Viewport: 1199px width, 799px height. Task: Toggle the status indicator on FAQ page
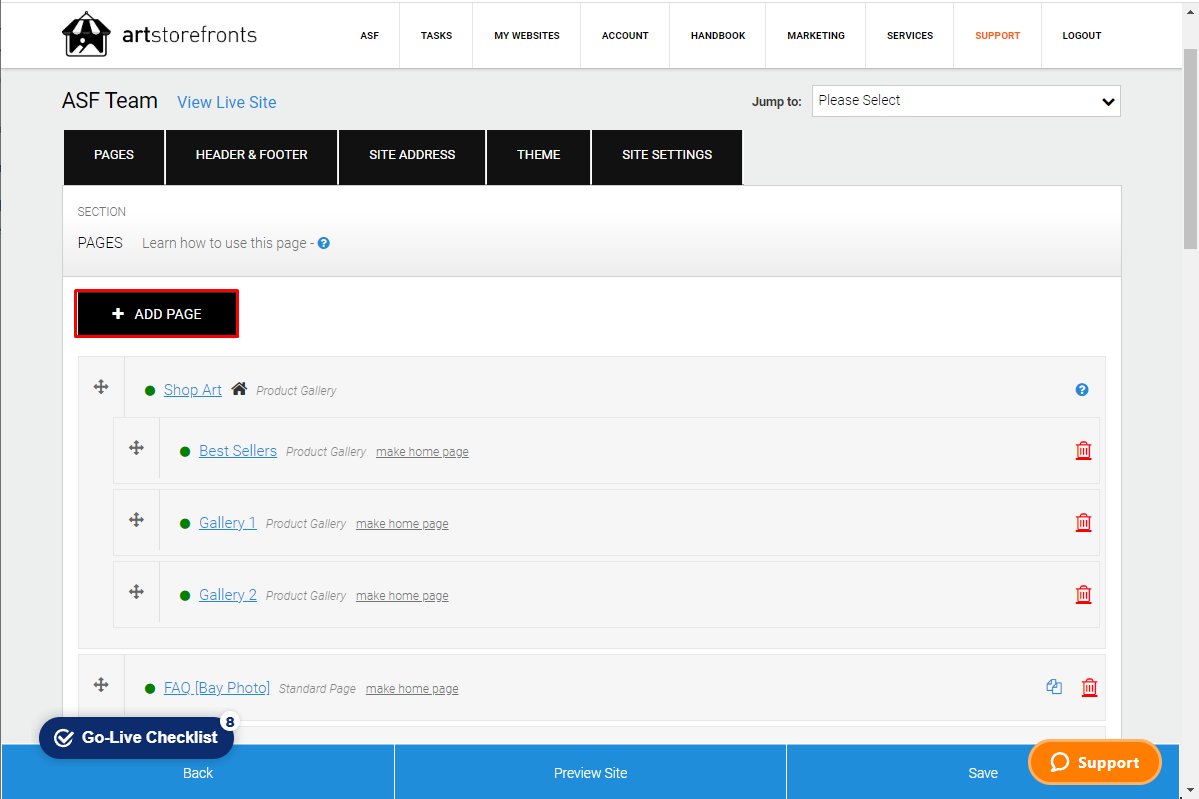[150, 687]
